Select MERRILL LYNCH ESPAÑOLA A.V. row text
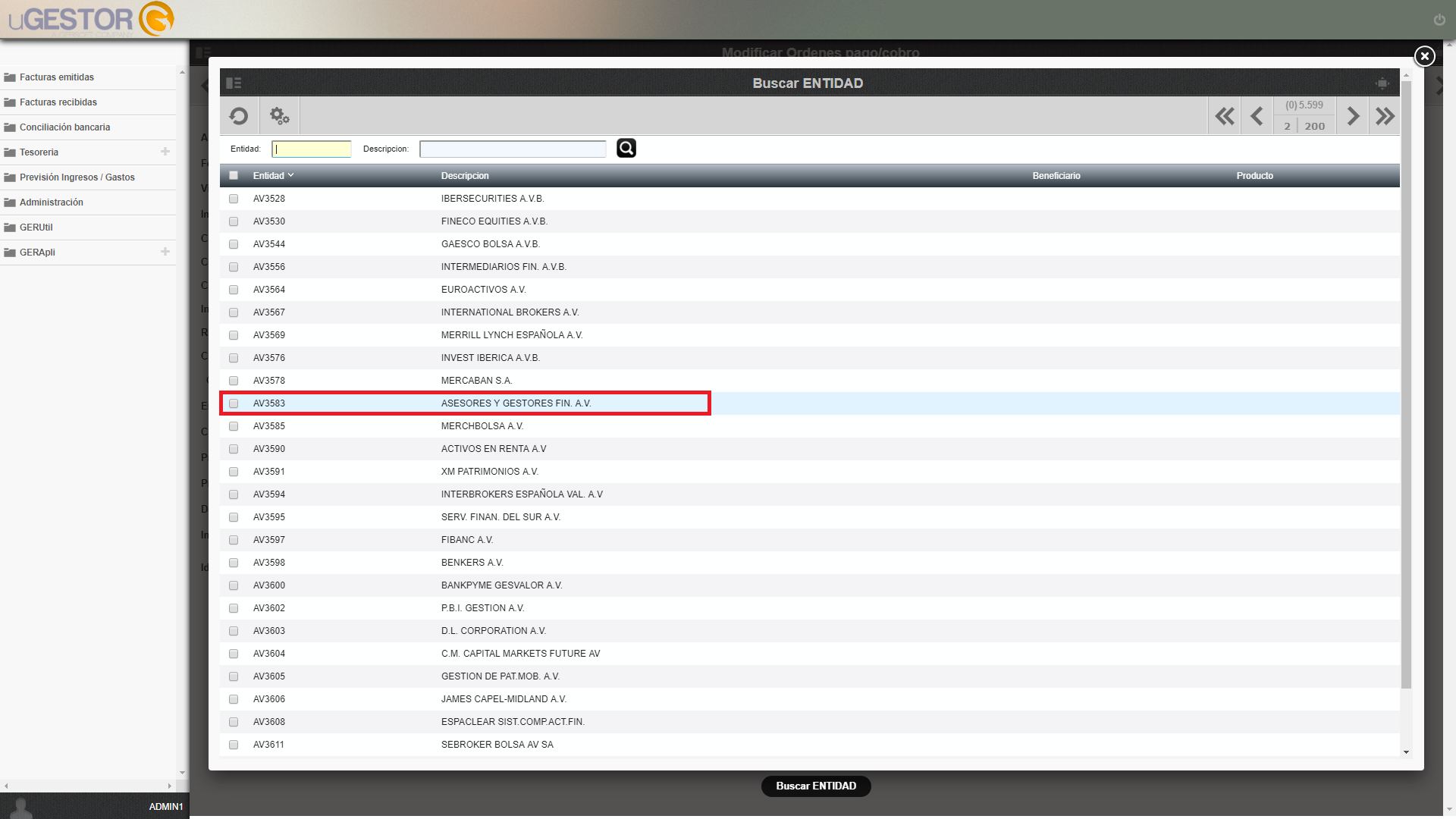The width and height of the screenshot is (1456, 819). pos(512,335)
